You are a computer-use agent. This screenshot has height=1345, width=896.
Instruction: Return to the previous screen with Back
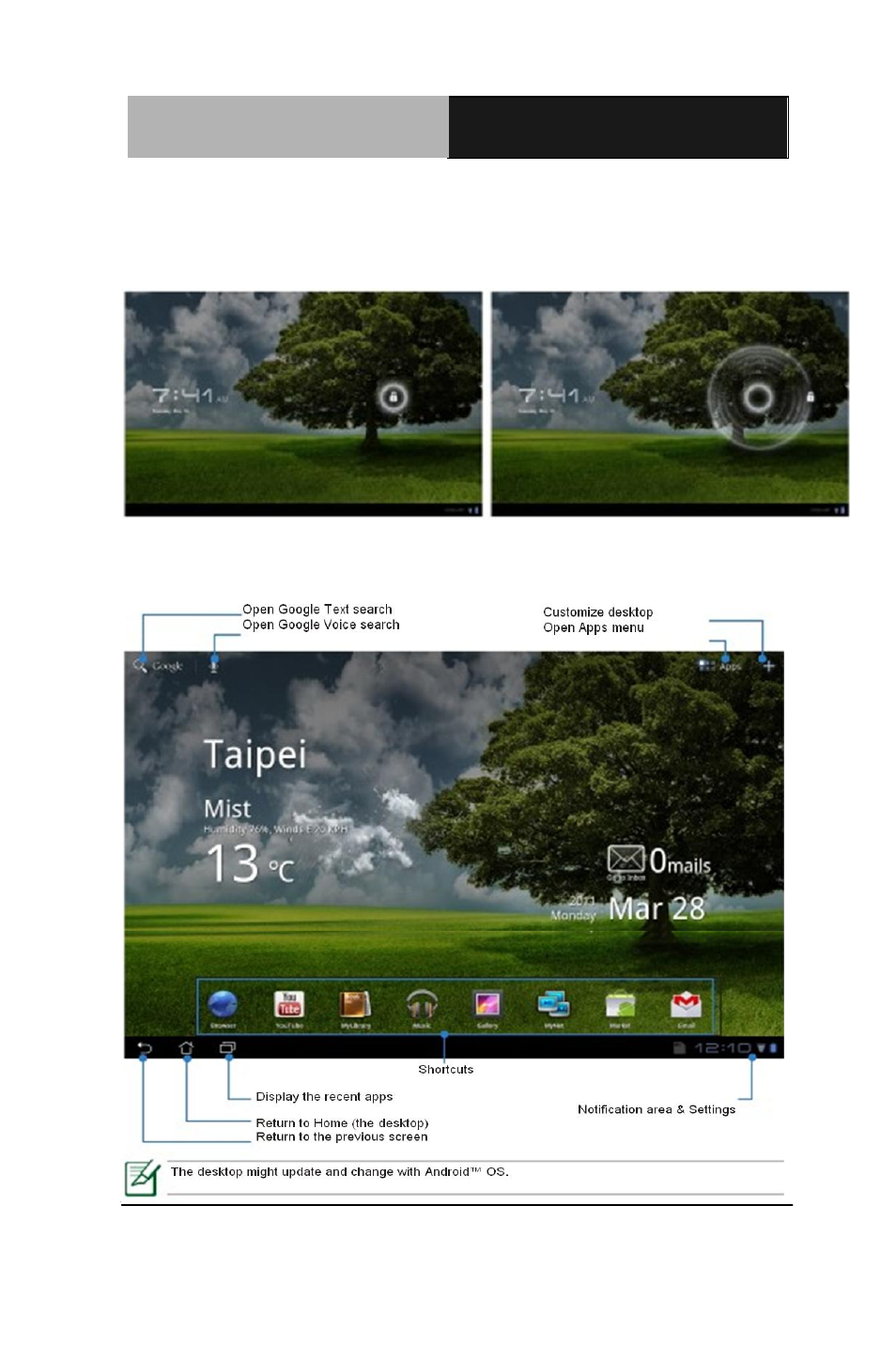tap(145, 1048)
